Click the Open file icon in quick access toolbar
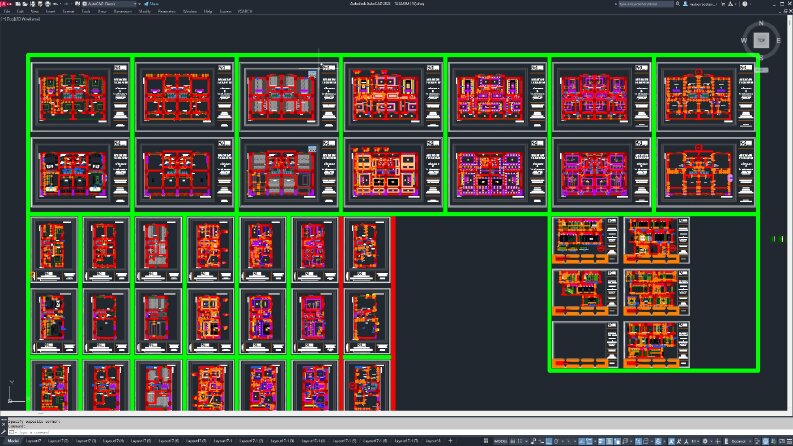Image resolution: width=793 pixels, height=446 pixels. point(25,4)
